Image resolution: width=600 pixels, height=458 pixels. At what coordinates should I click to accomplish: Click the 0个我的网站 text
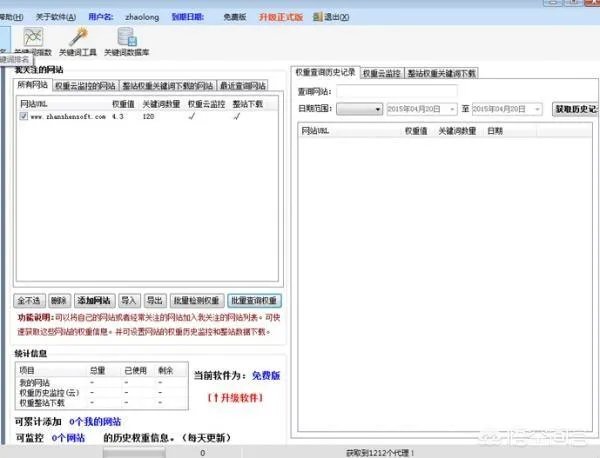pyautogui.click(x=95, y=422)
